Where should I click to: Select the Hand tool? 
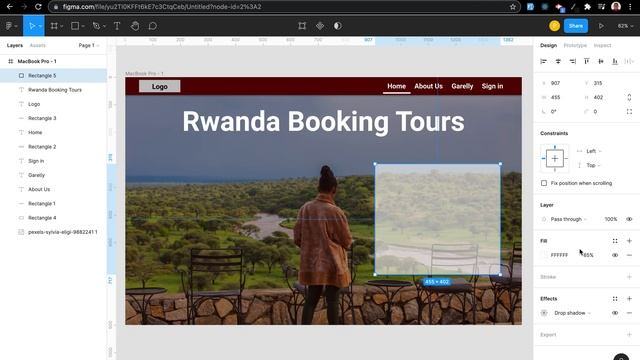[135, 26]
